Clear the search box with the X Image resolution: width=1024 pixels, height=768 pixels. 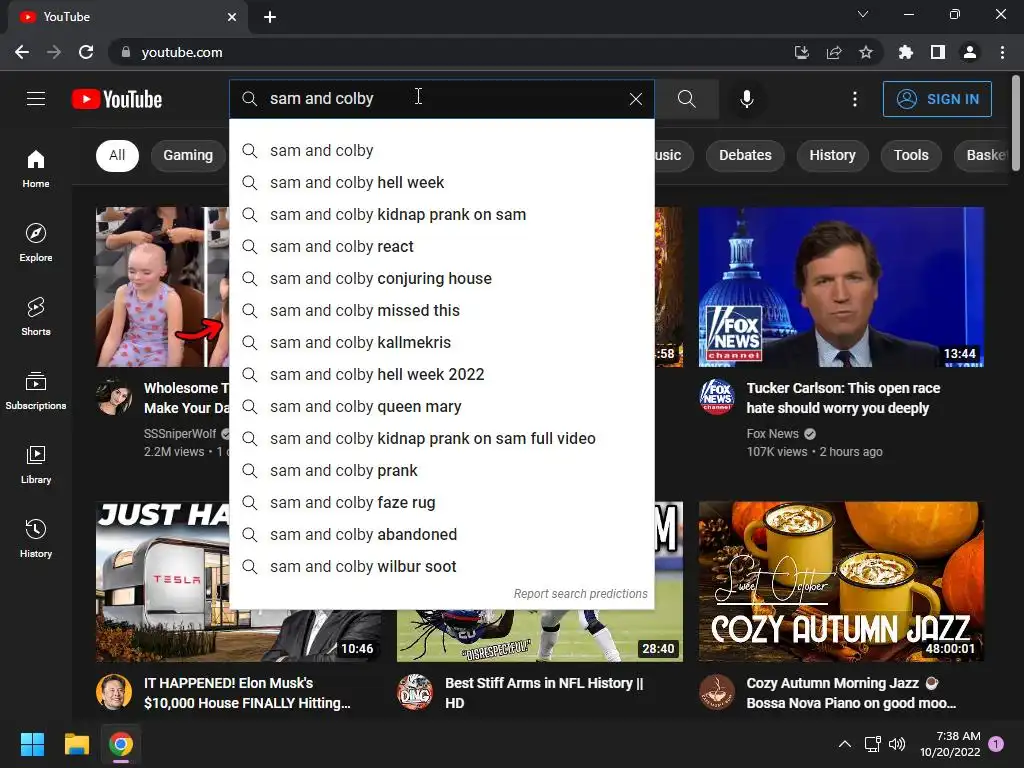tap(635, 99)
